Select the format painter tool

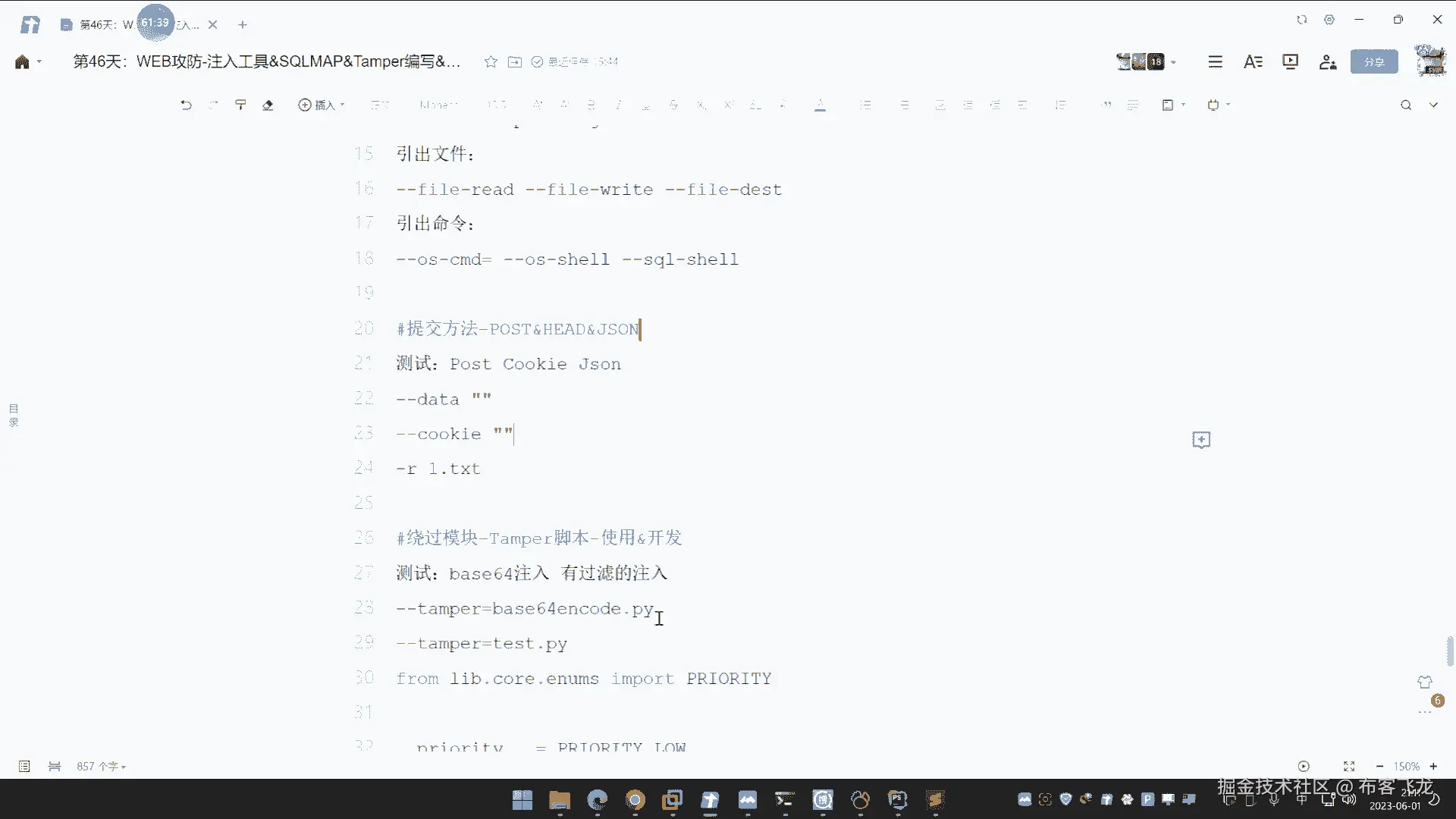[x=240, y=105]
